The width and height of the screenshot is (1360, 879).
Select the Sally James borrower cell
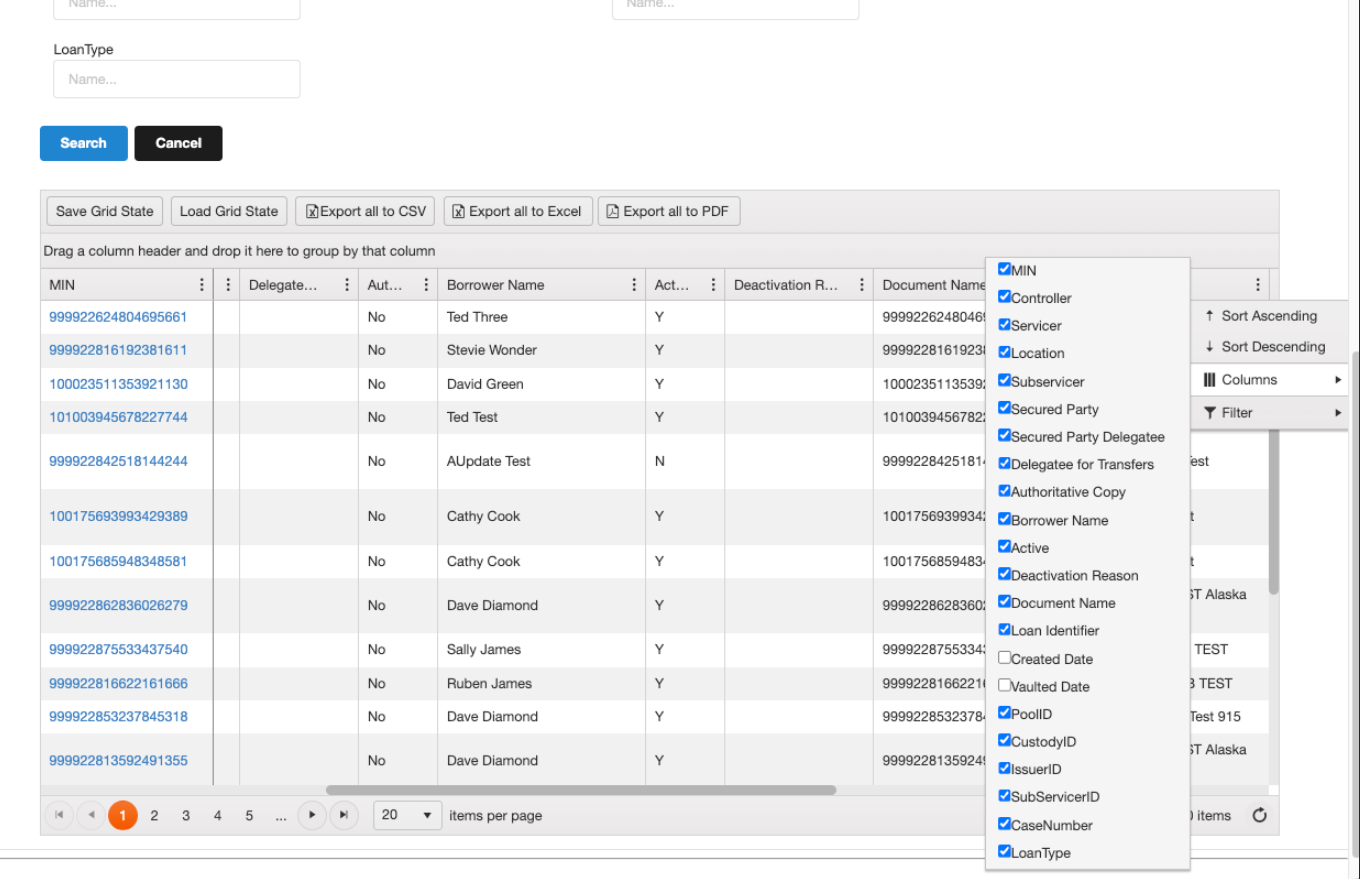[x=541, y=649]
